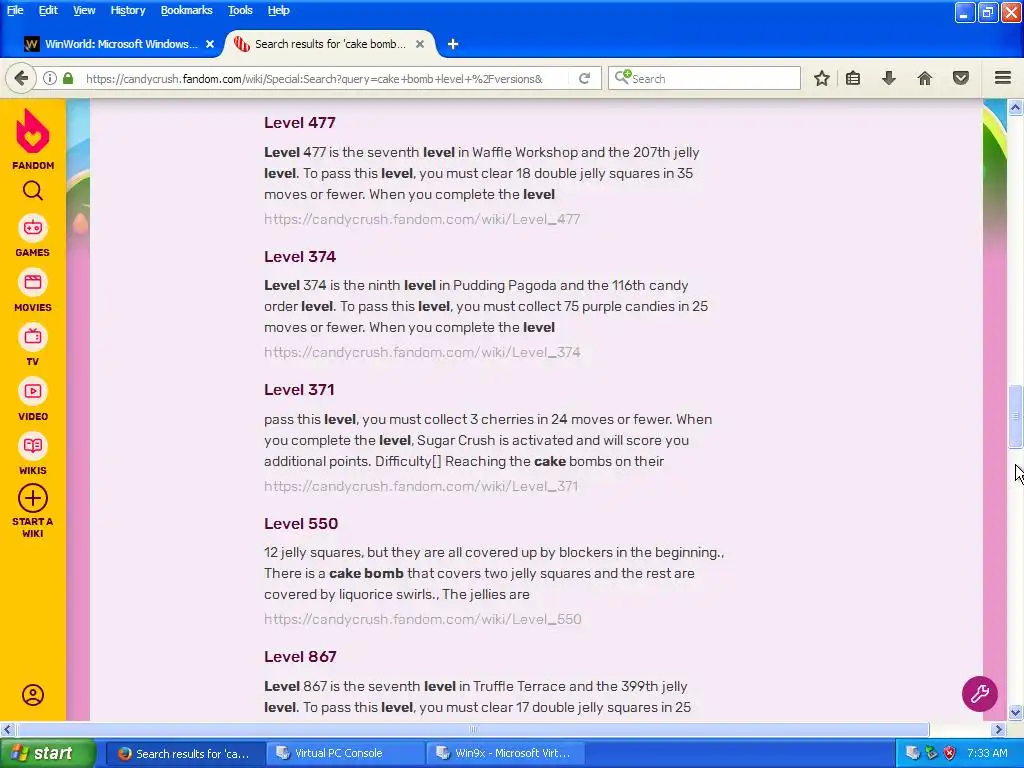Show site information icon in address bar

click(50, 78)
